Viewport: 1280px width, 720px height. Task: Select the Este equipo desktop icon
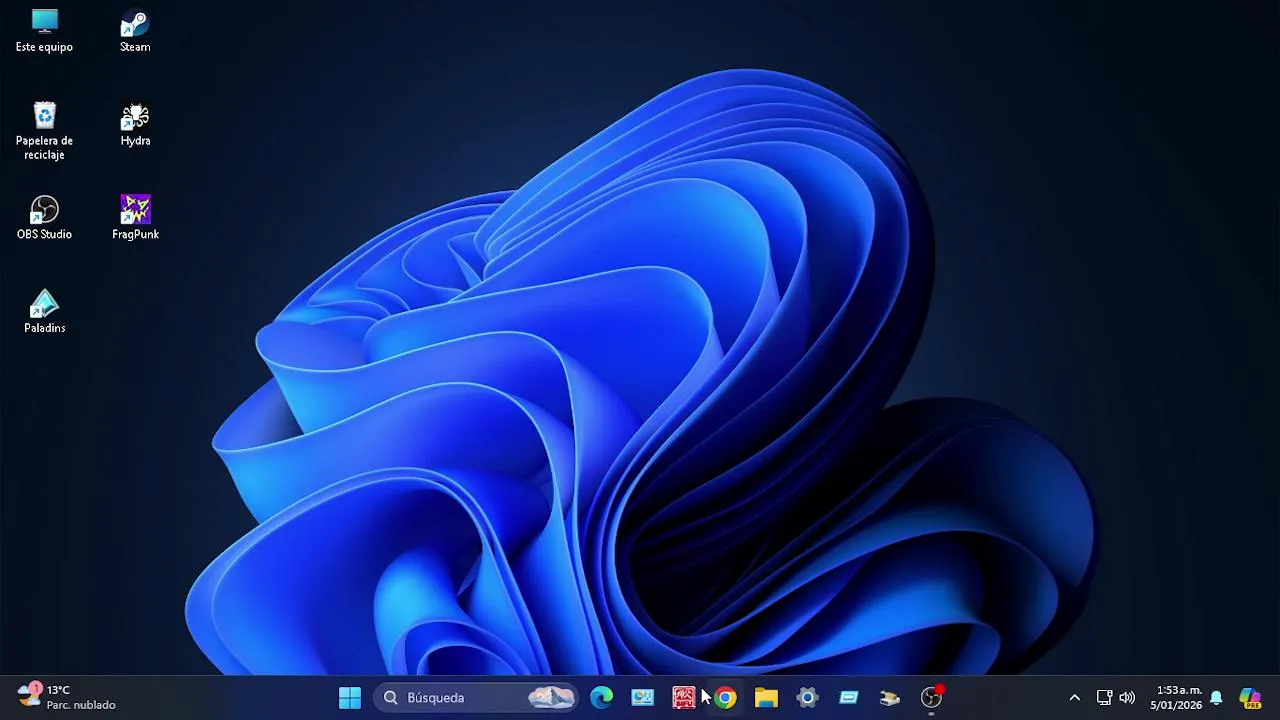[x=44, y=31]
